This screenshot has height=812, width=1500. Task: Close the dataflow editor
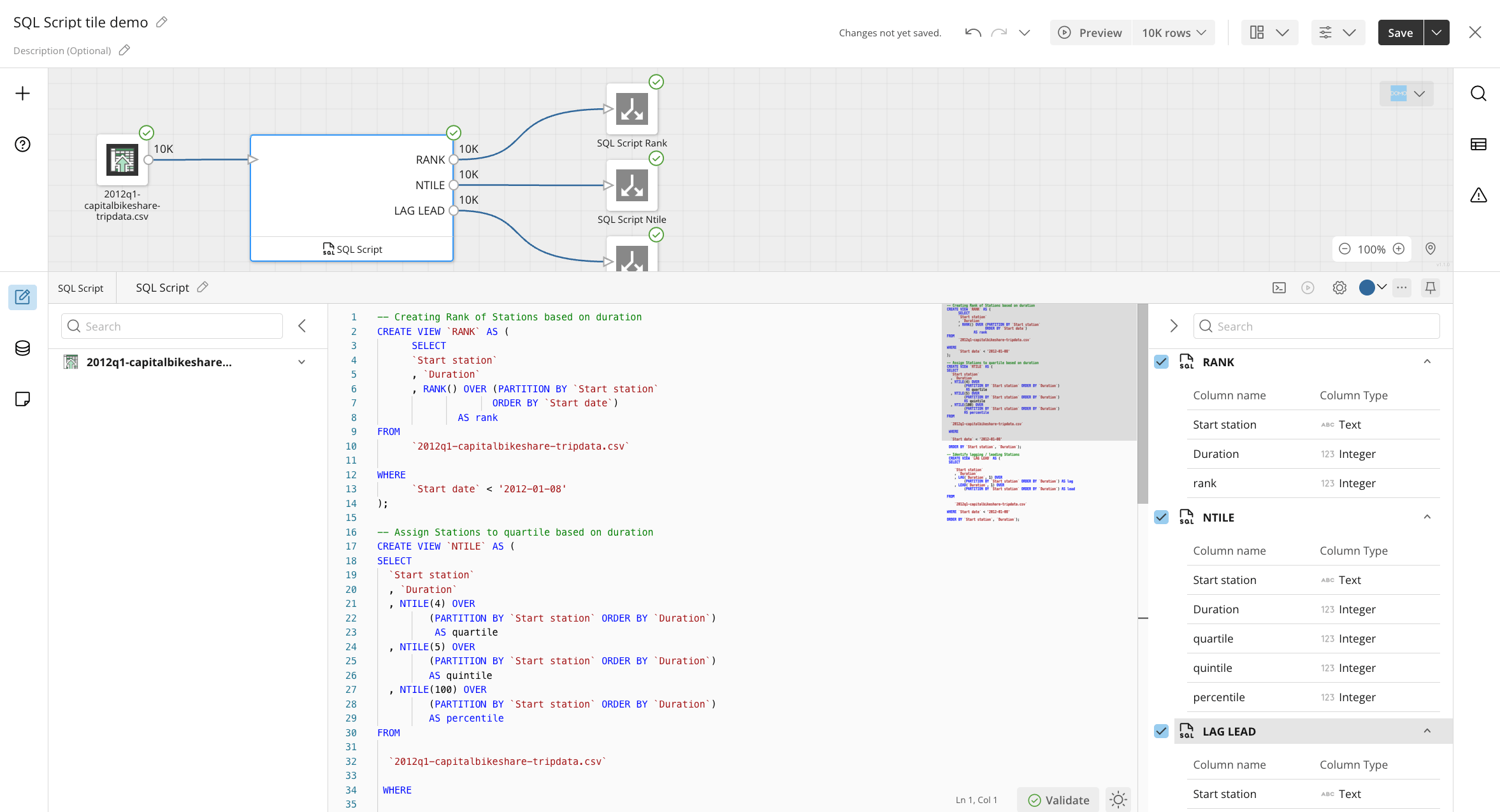(x=1475, y=32)
